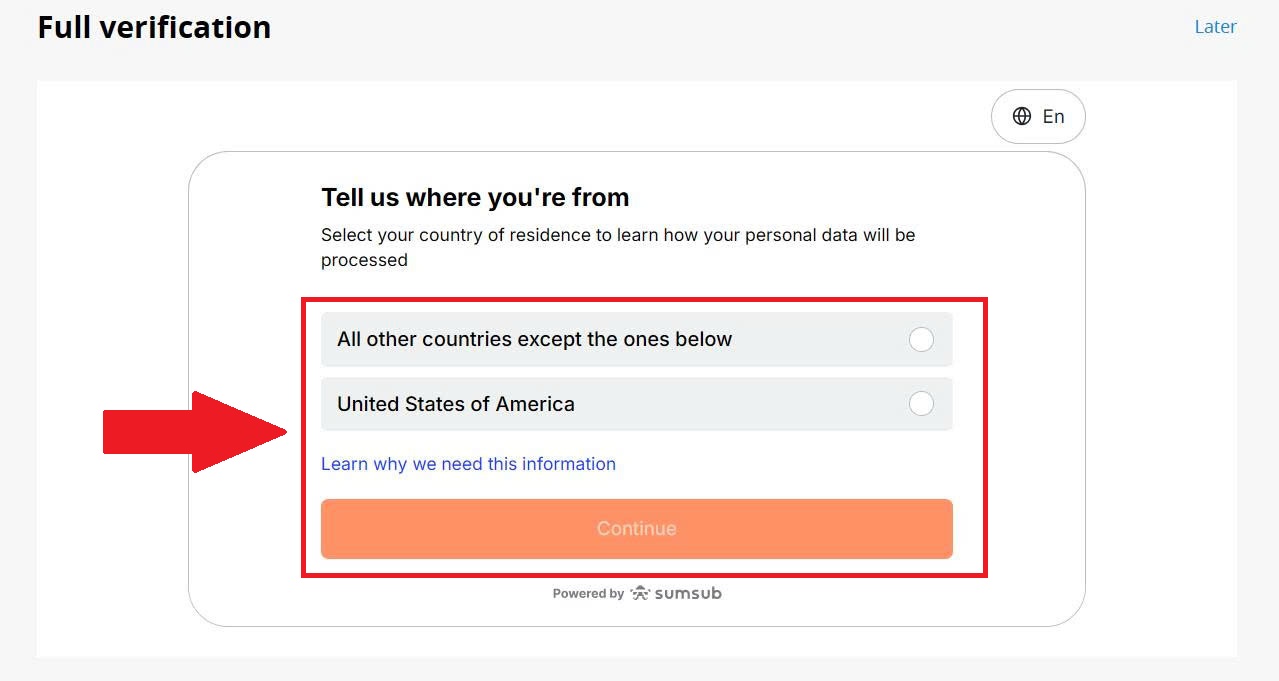Choose the United States option row

click(x=636, y=404)
